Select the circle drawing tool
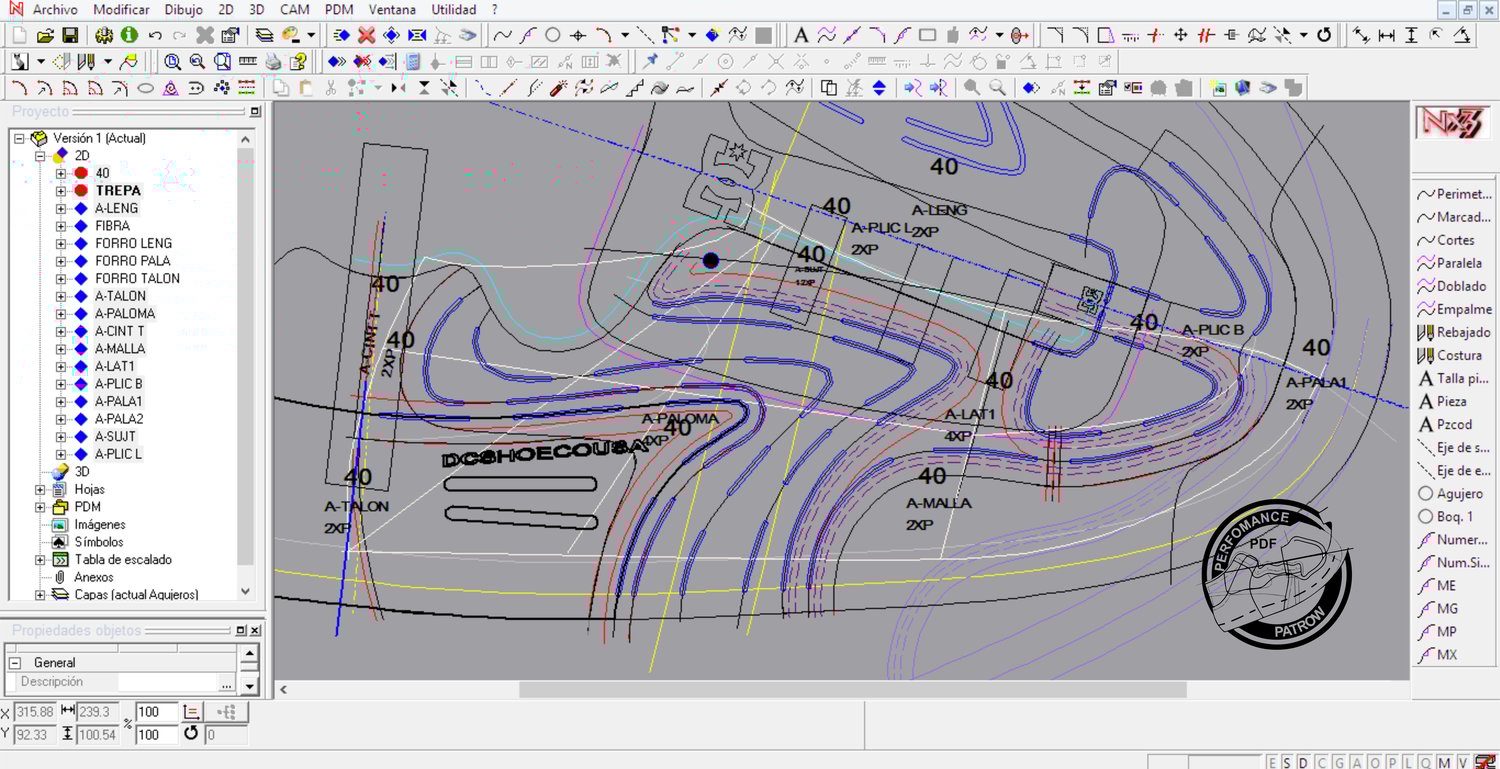This screenshot has width=1500, height=769. [552, 35]
